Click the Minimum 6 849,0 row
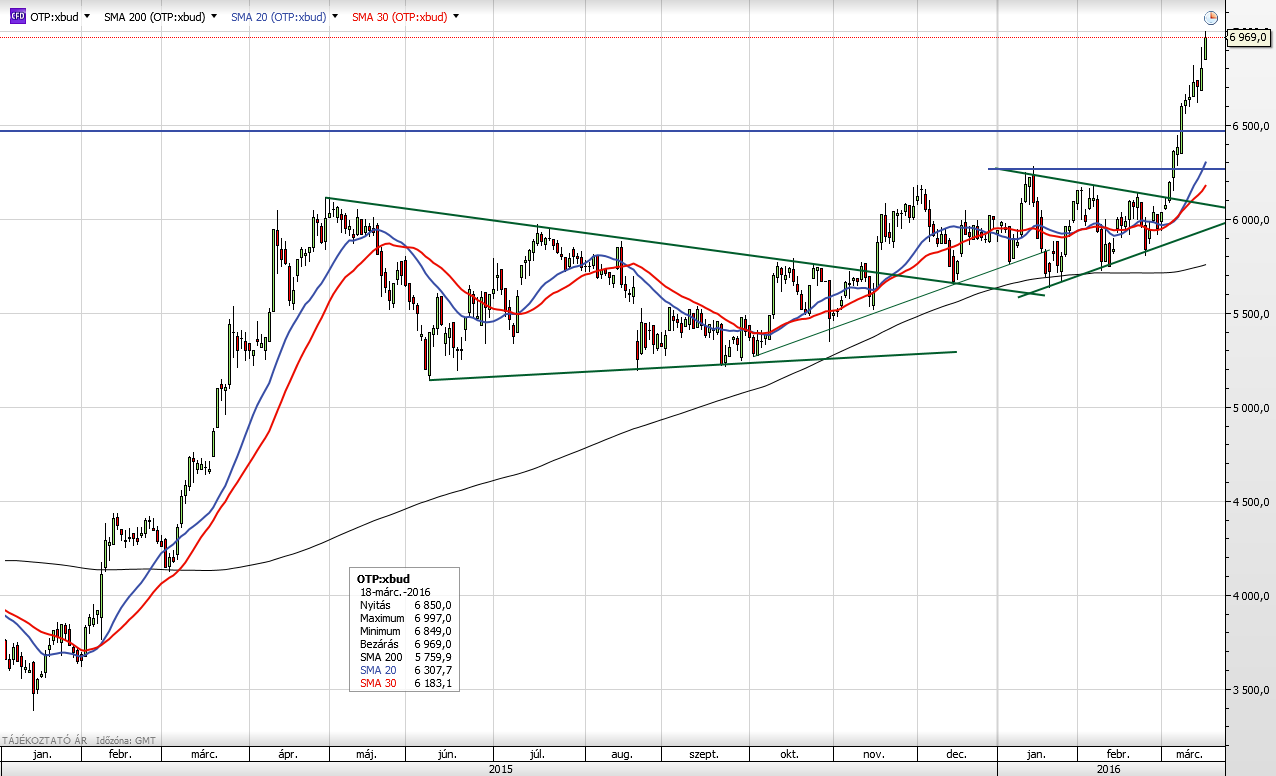The image size is (1276, 776). 405,631
